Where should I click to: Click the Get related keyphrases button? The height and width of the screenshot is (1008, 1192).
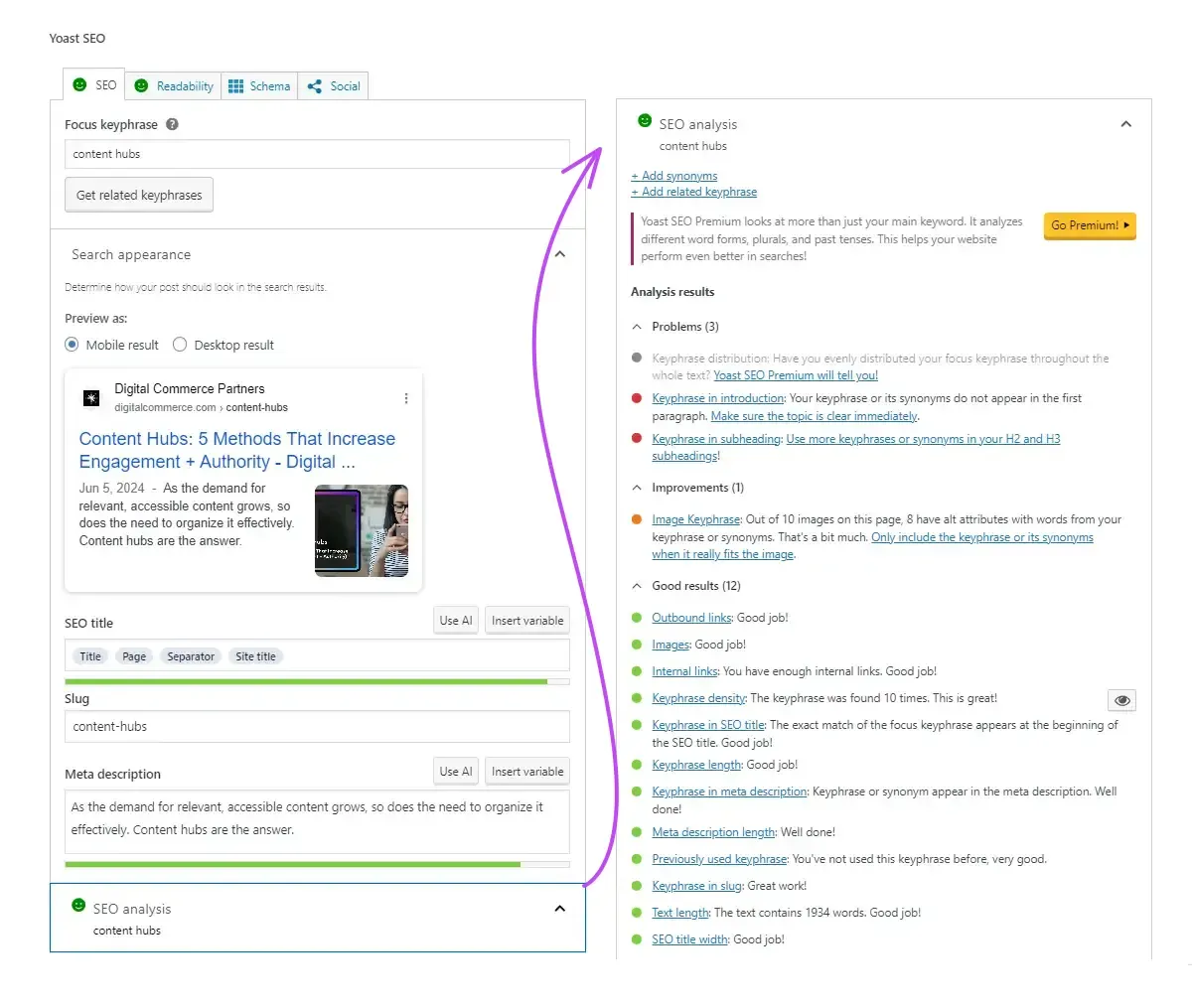click(138, 195)
